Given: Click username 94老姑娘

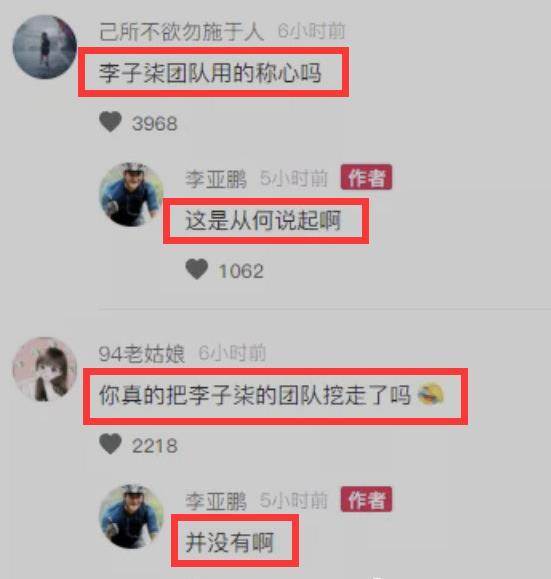Looking at the screenshot, I should 141,353.
